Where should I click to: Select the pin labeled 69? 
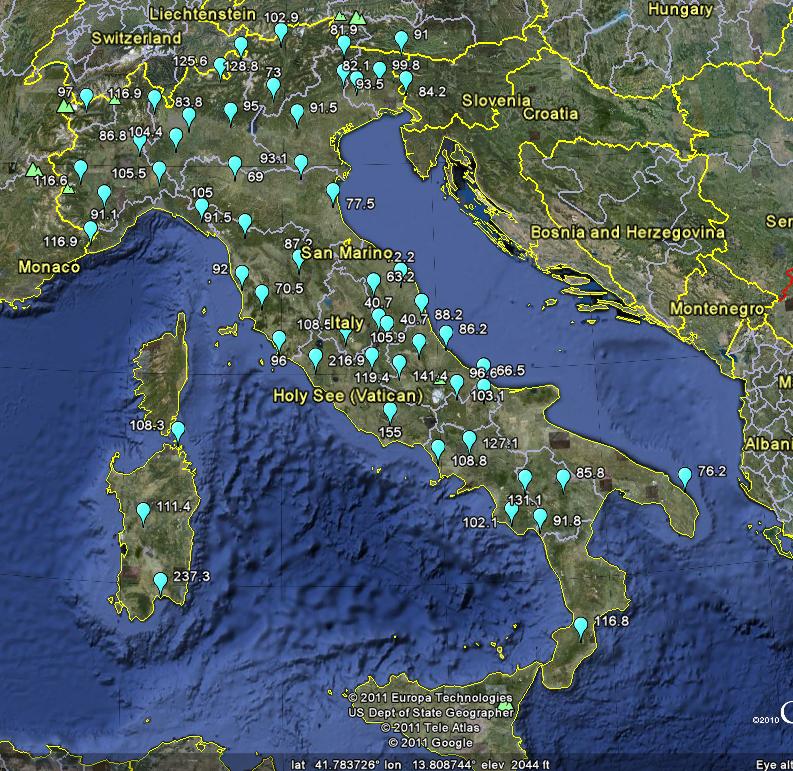[235, 165]
